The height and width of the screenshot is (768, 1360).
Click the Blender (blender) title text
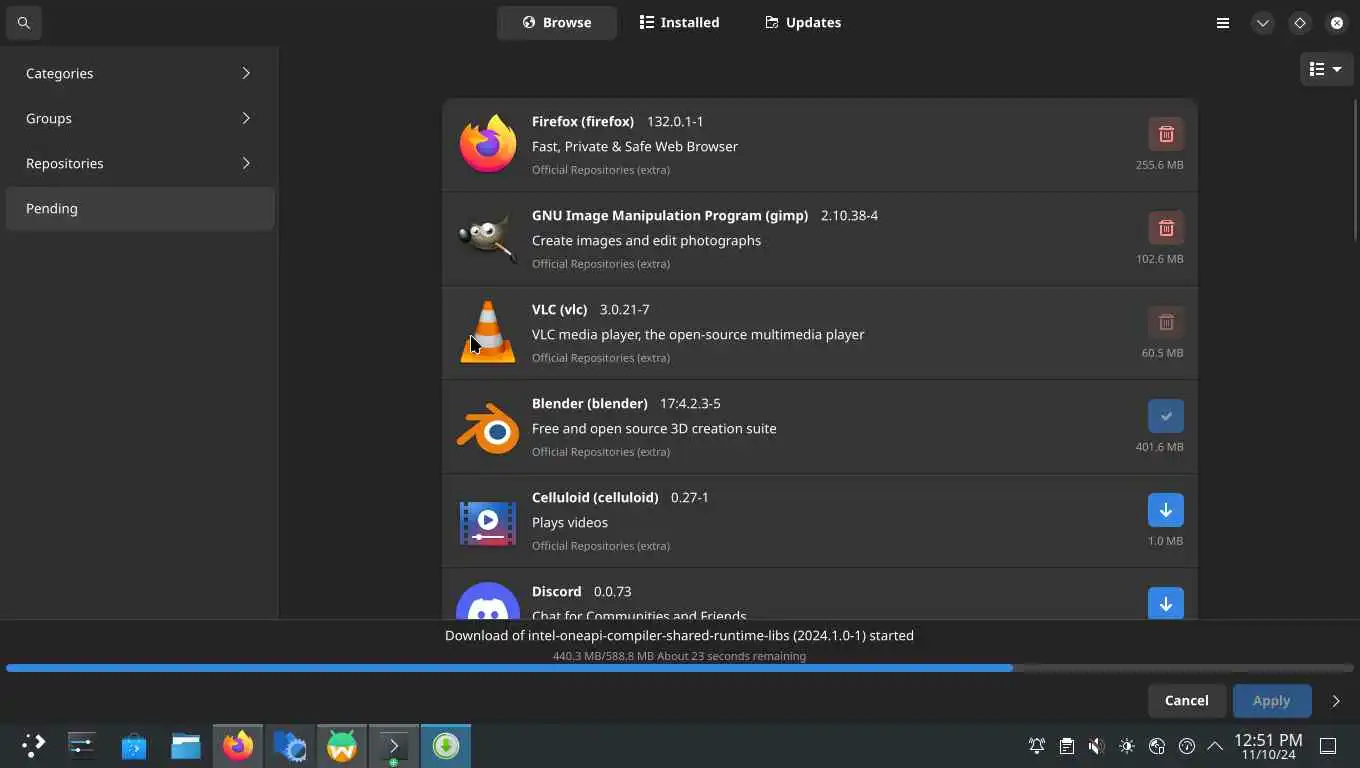(x=590, y=403)
